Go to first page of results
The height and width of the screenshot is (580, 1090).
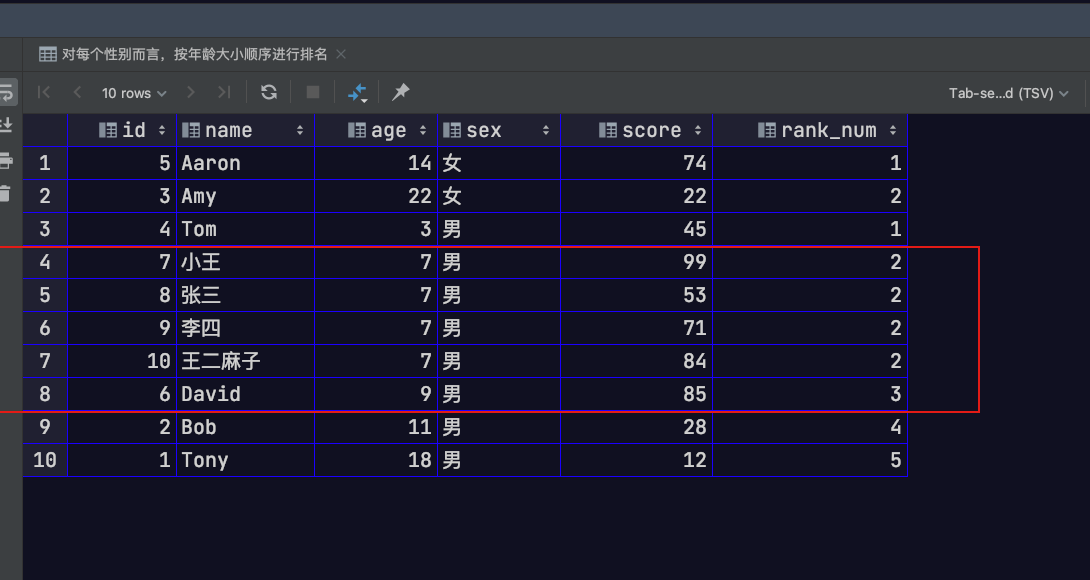[x=44, y=92]
